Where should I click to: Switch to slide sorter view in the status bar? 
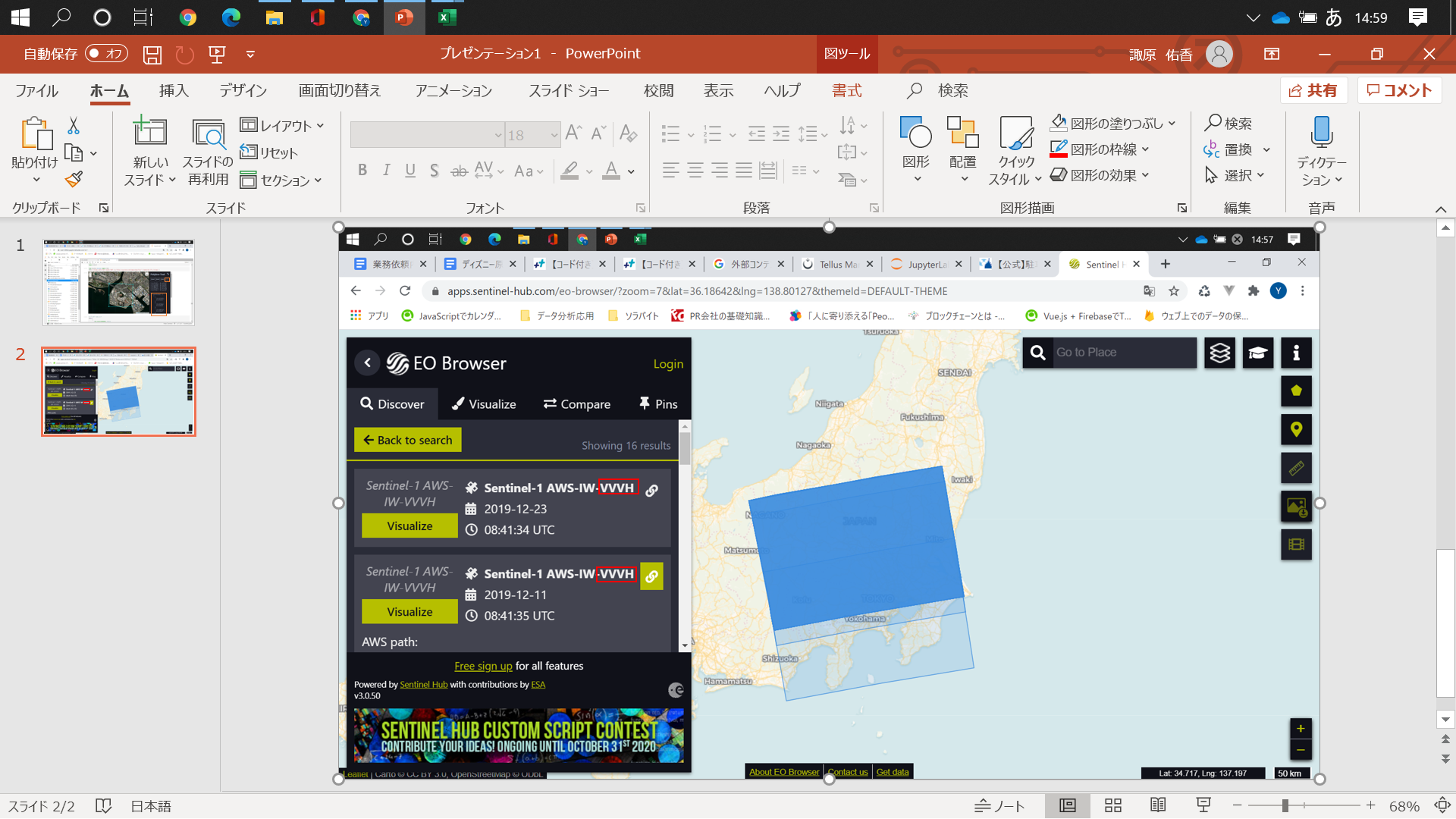point(1113,805)
